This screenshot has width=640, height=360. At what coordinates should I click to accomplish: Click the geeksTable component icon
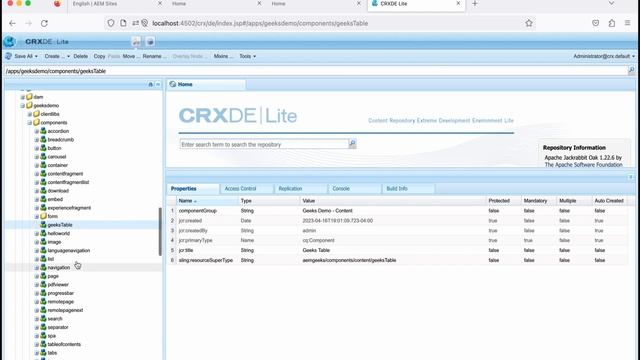(43, 224)
